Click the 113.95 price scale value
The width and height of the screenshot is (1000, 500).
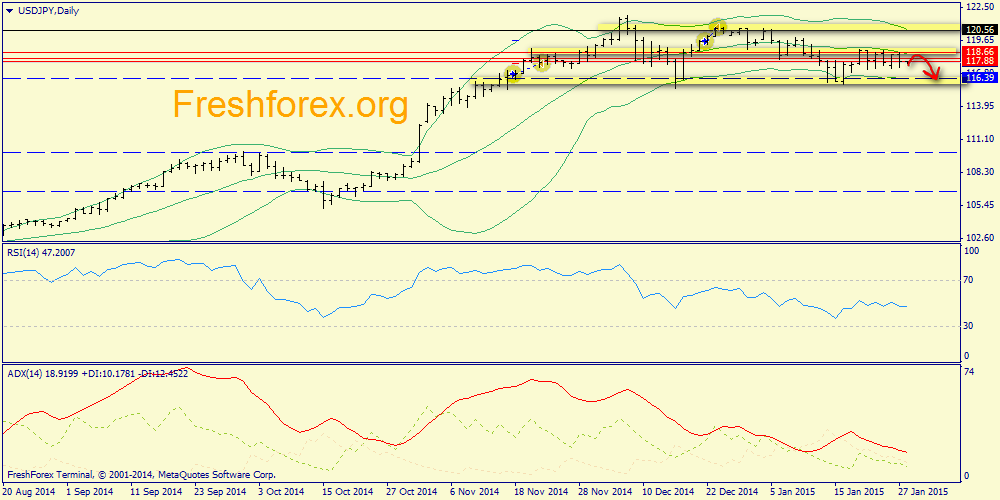(x=981, y=105)
